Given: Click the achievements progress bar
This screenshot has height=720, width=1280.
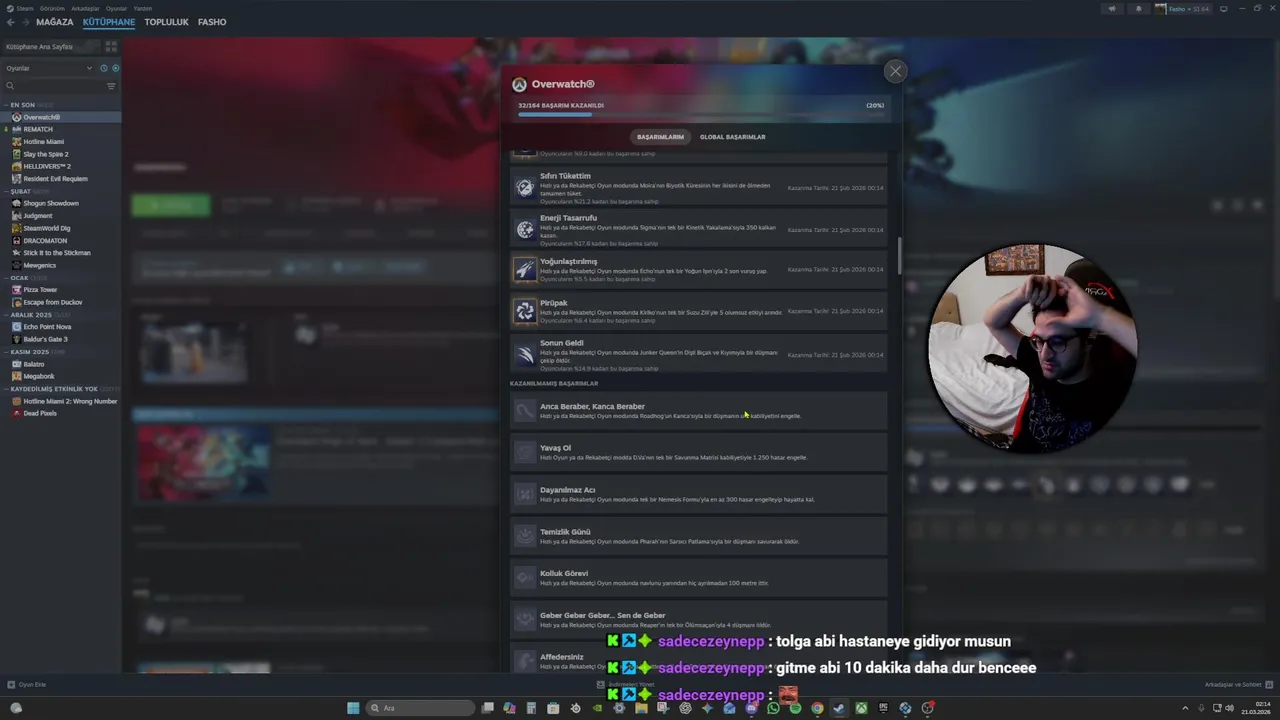Looking at the screenshot, I should point(701,114).
